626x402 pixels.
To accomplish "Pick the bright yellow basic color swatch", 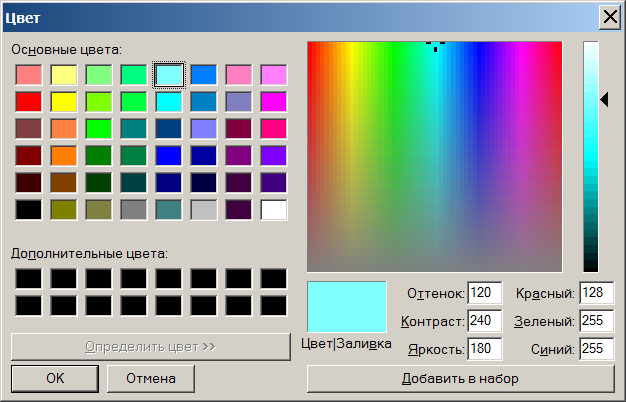I will point(63,101).
